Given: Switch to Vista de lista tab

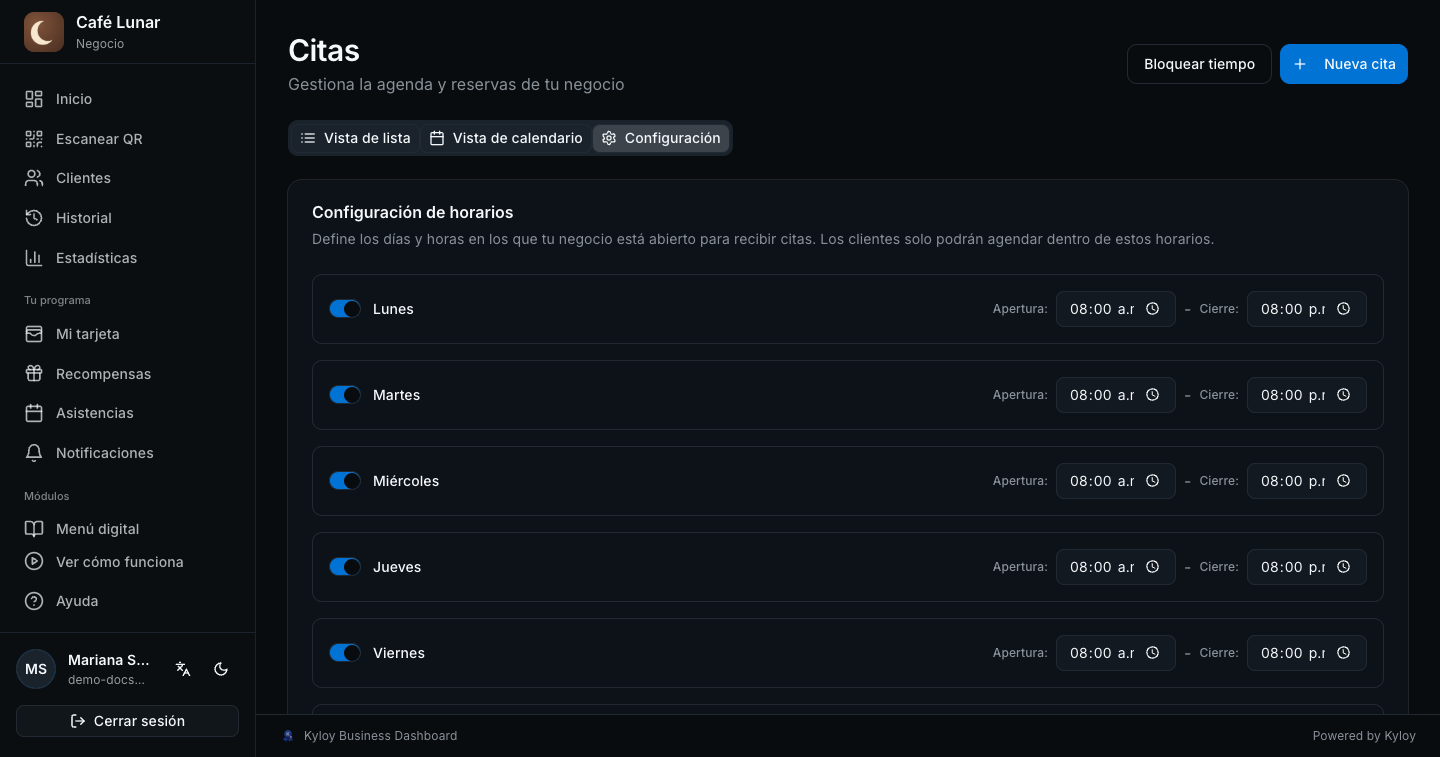Looking at the screenshot, I should [x=355, y=138].
